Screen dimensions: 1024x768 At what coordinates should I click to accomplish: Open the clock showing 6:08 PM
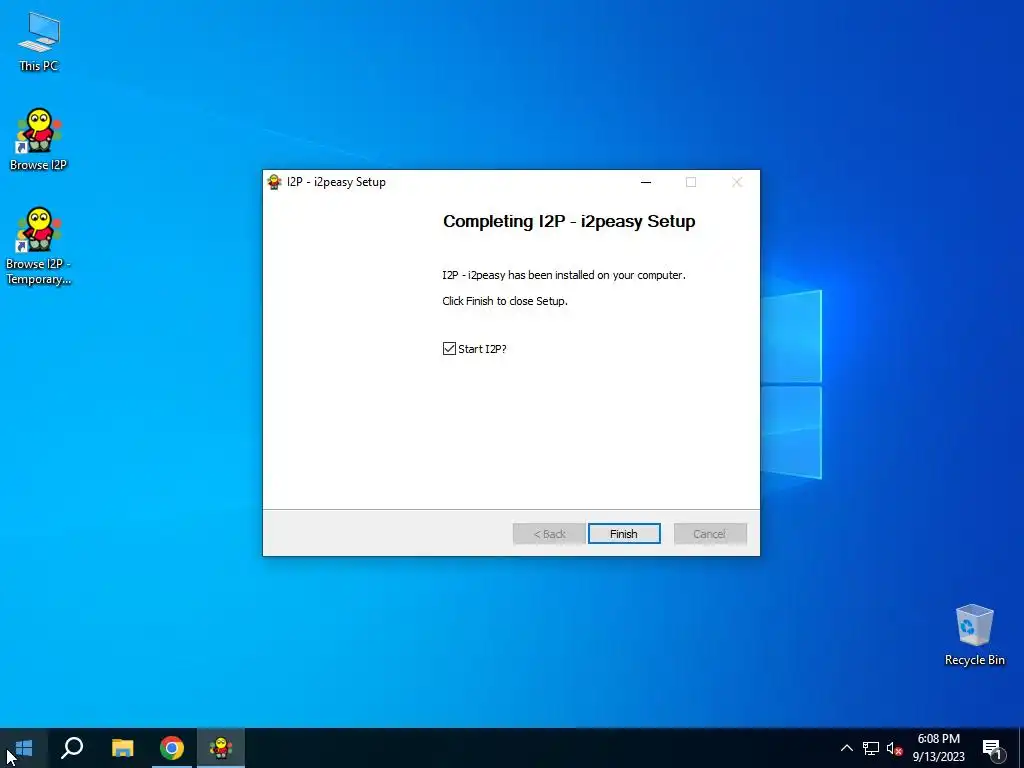tap(938, 748)
